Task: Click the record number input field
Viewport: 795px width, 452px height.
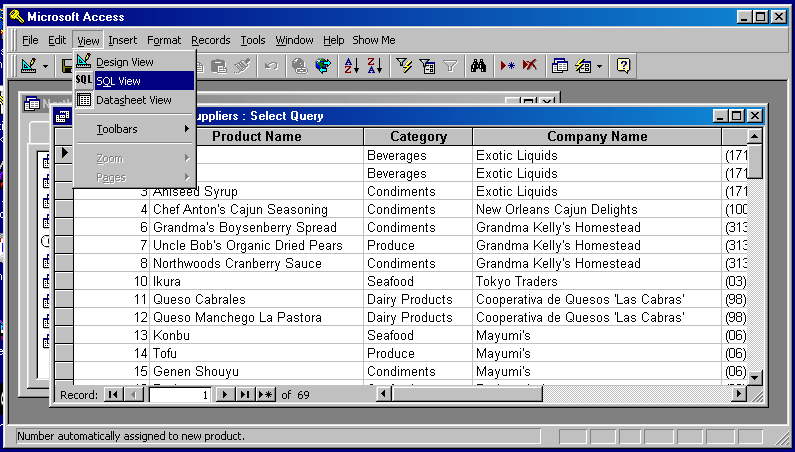Action: click(x=180, y=395)
